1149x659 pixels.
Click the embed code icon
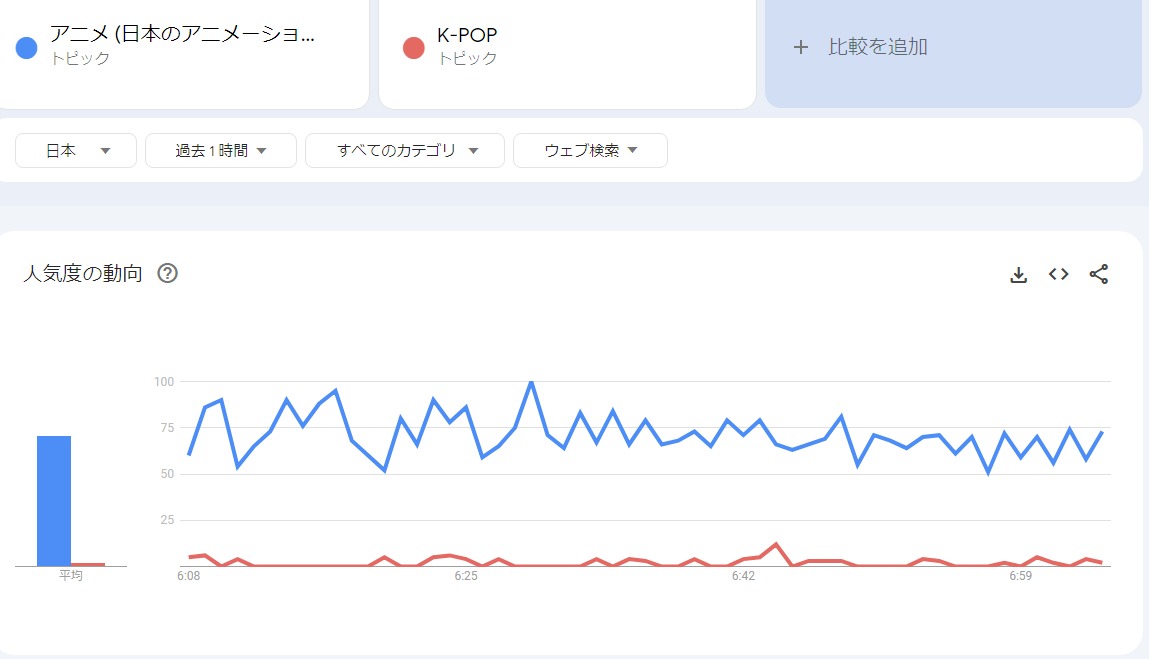[x=1059, y=274]
